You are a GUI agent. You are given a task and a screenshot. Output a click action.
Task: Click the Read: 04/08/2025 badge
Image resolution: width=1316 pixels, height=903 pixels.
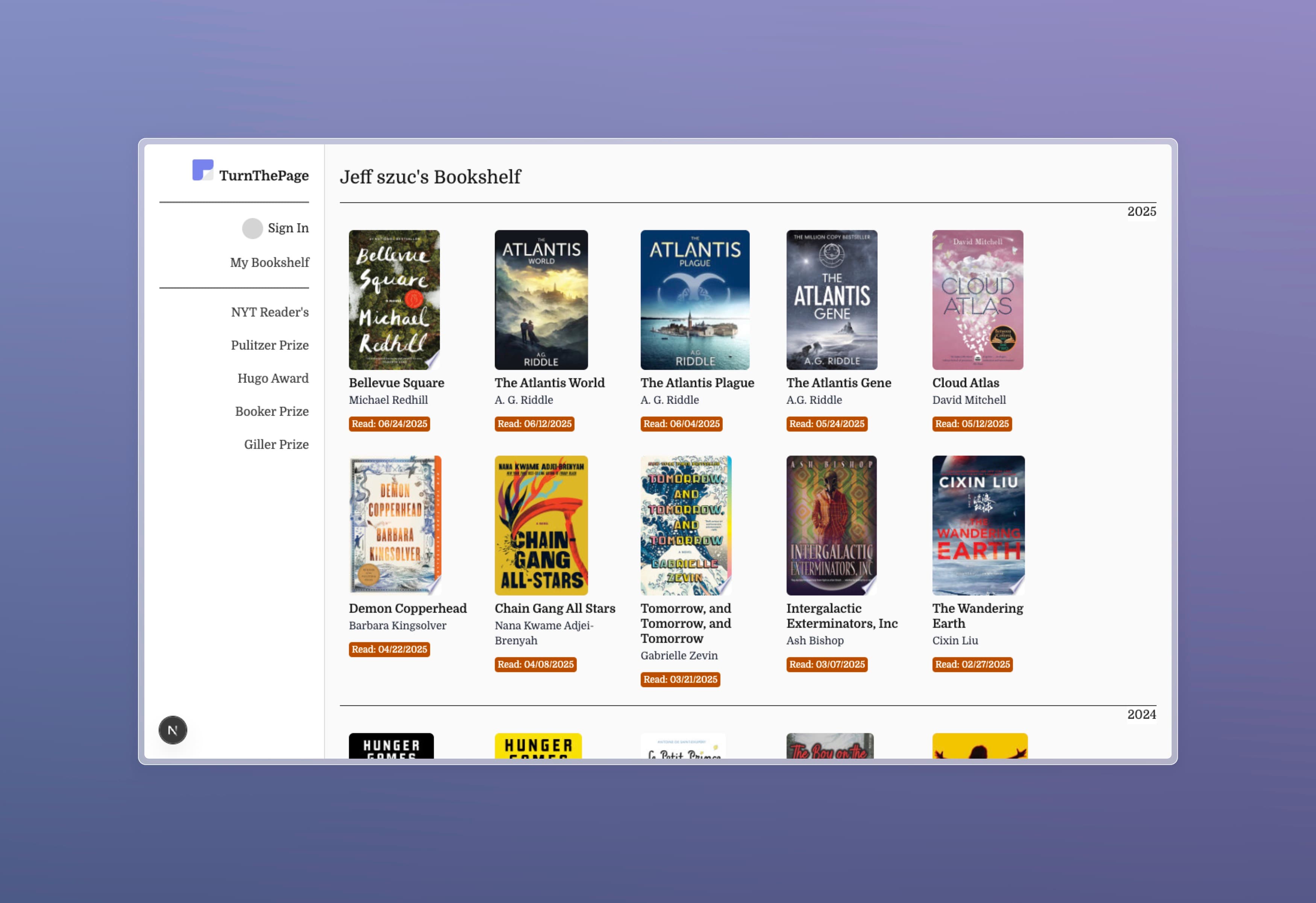pos(536,664)
